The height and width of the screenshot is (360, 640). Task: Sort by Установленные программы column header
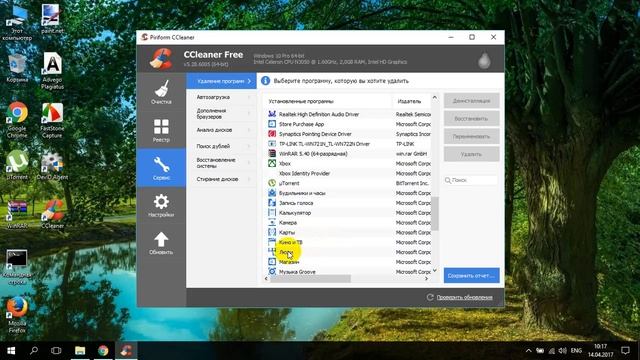point(328,101)
